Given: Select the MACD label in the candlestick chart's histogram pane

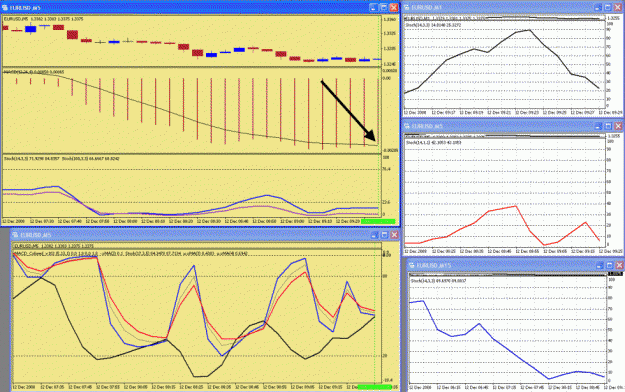Looking at the screenshot, I should point(34,72).
